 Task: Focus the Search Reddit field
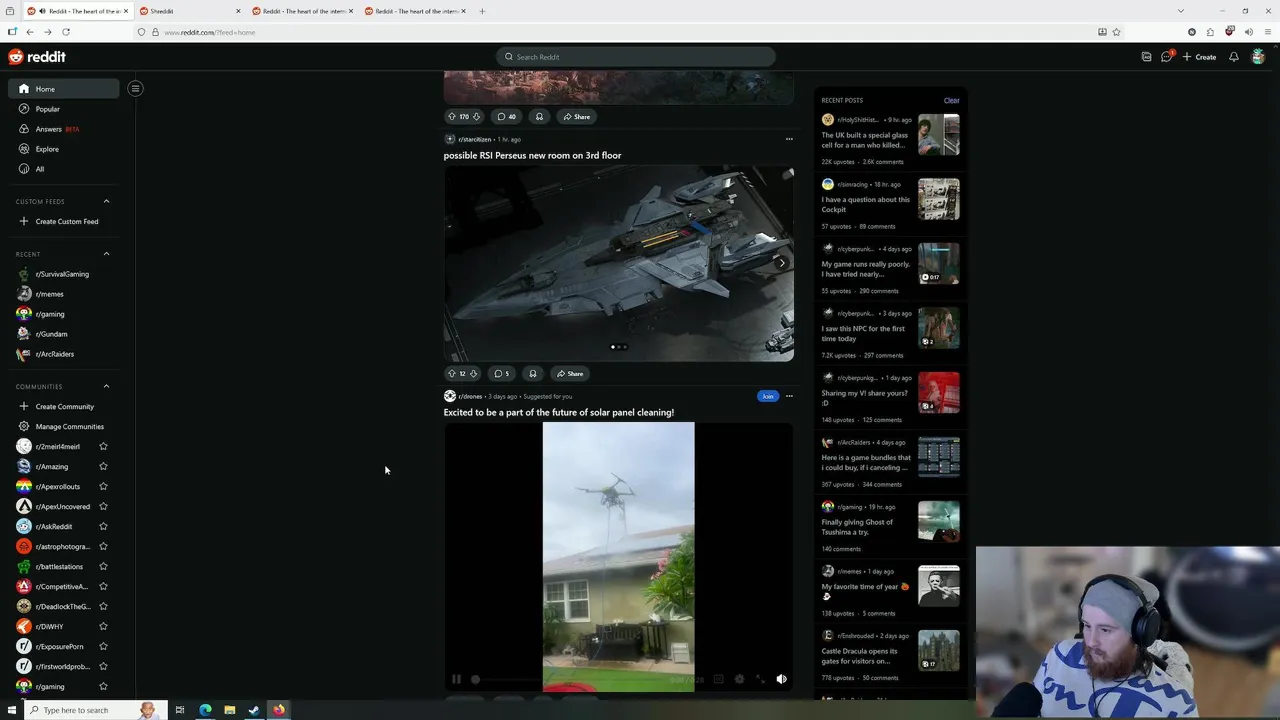pyautogui.click(x=636, y=57)
